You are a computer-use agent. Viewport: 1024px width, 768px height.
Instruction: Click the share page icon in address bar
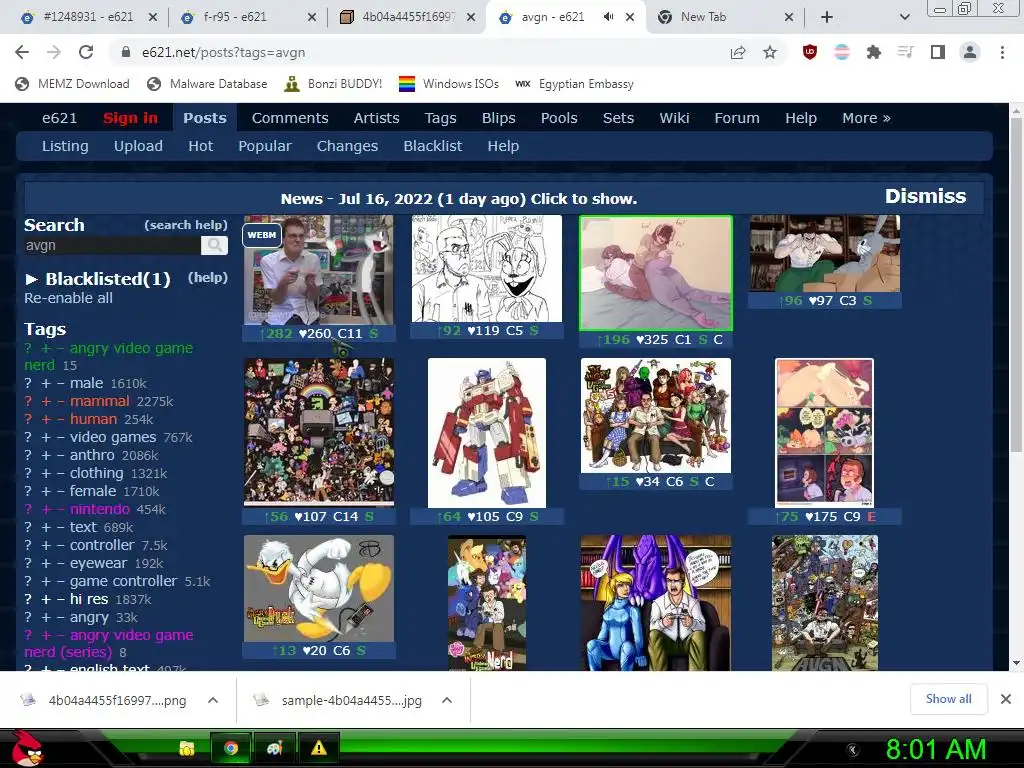(738, 52)
